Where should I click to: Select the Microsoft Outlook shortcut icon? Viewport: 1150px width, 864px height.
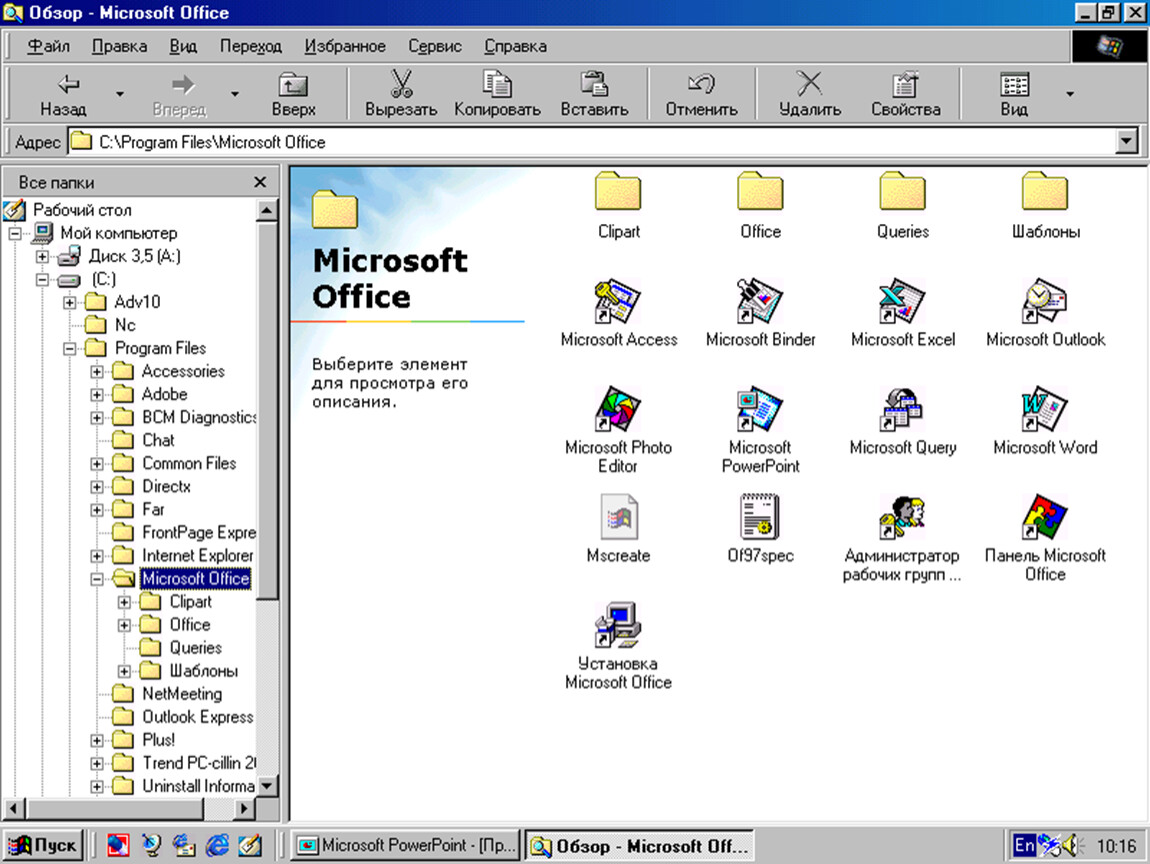1045,301
